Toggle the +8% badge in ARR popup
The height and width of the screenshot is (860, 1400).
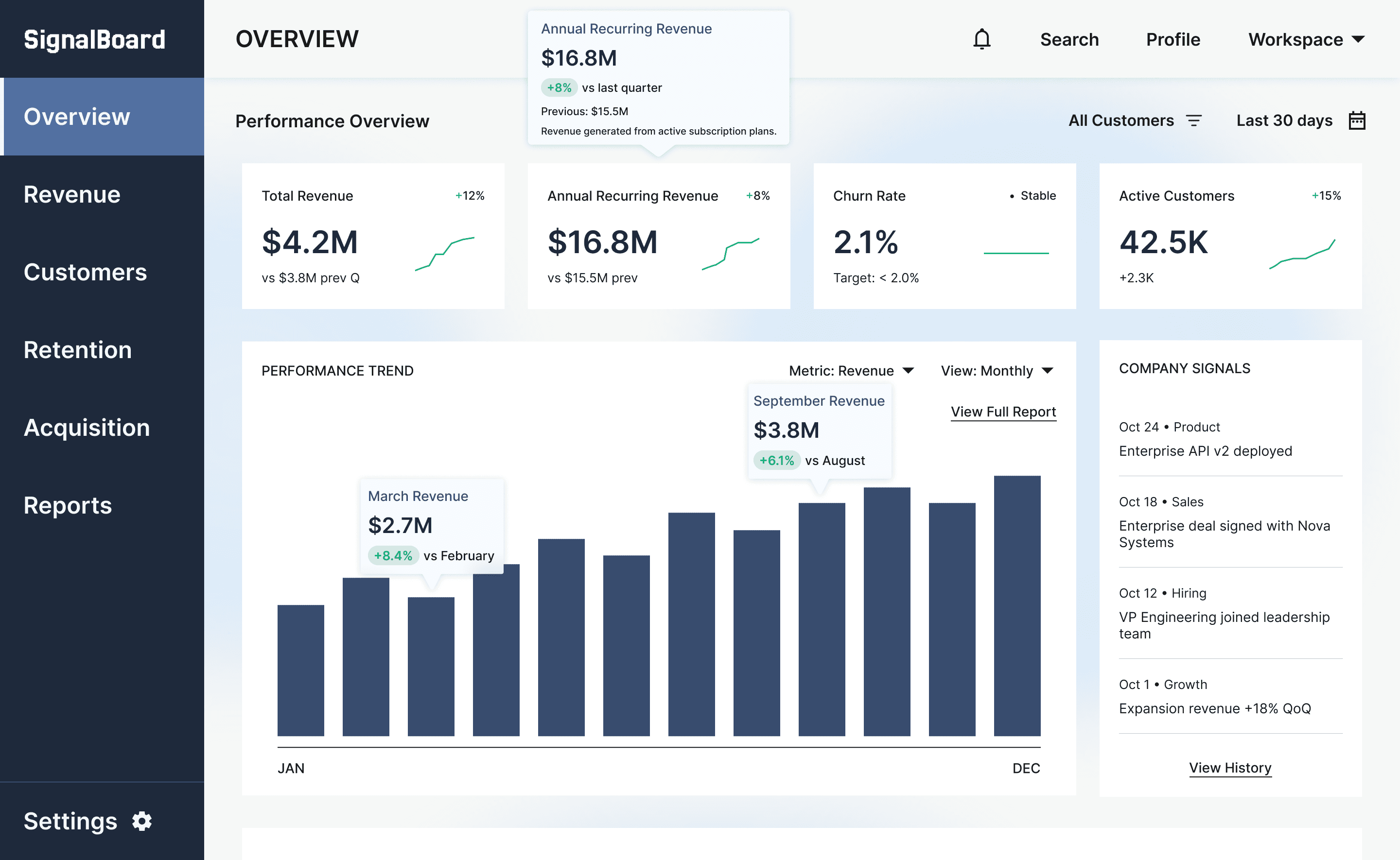click(559, 87)
